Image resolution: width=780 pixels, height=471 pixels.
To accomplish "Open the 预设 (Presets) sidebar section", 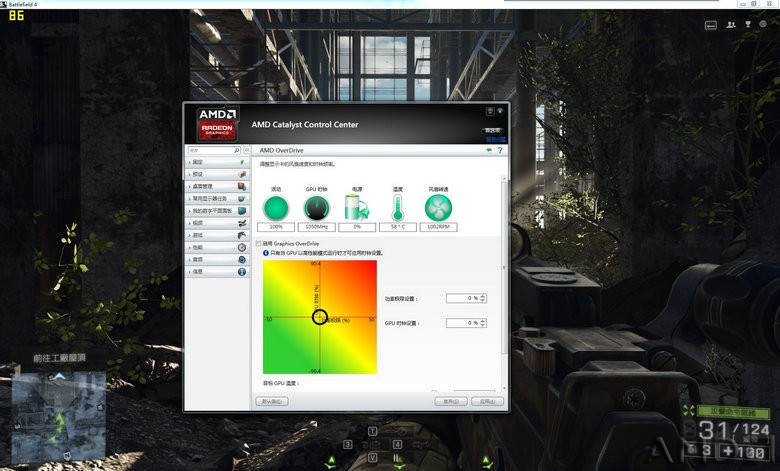I will click(217, 174).
